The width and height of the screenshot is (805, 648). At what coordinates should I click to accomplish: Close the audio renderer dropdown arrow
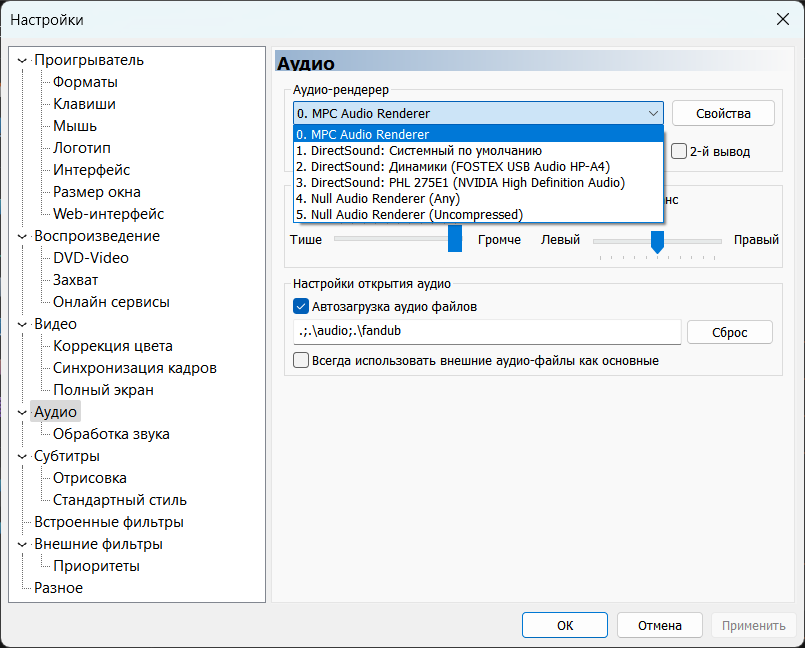[x=653, y=114]
